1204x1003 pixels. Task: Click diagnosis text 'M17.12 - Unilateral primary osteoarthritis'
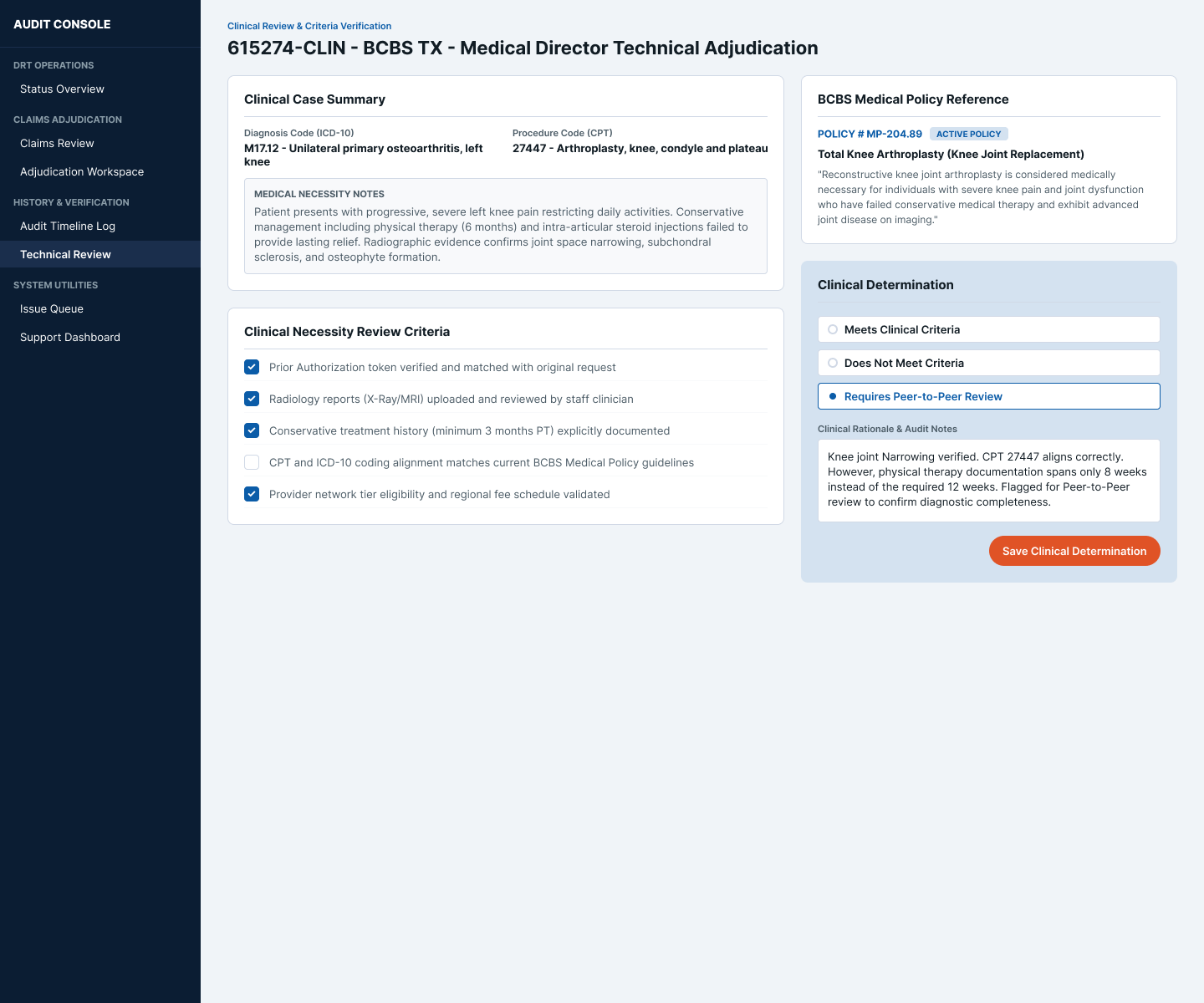tap(364, 155)
